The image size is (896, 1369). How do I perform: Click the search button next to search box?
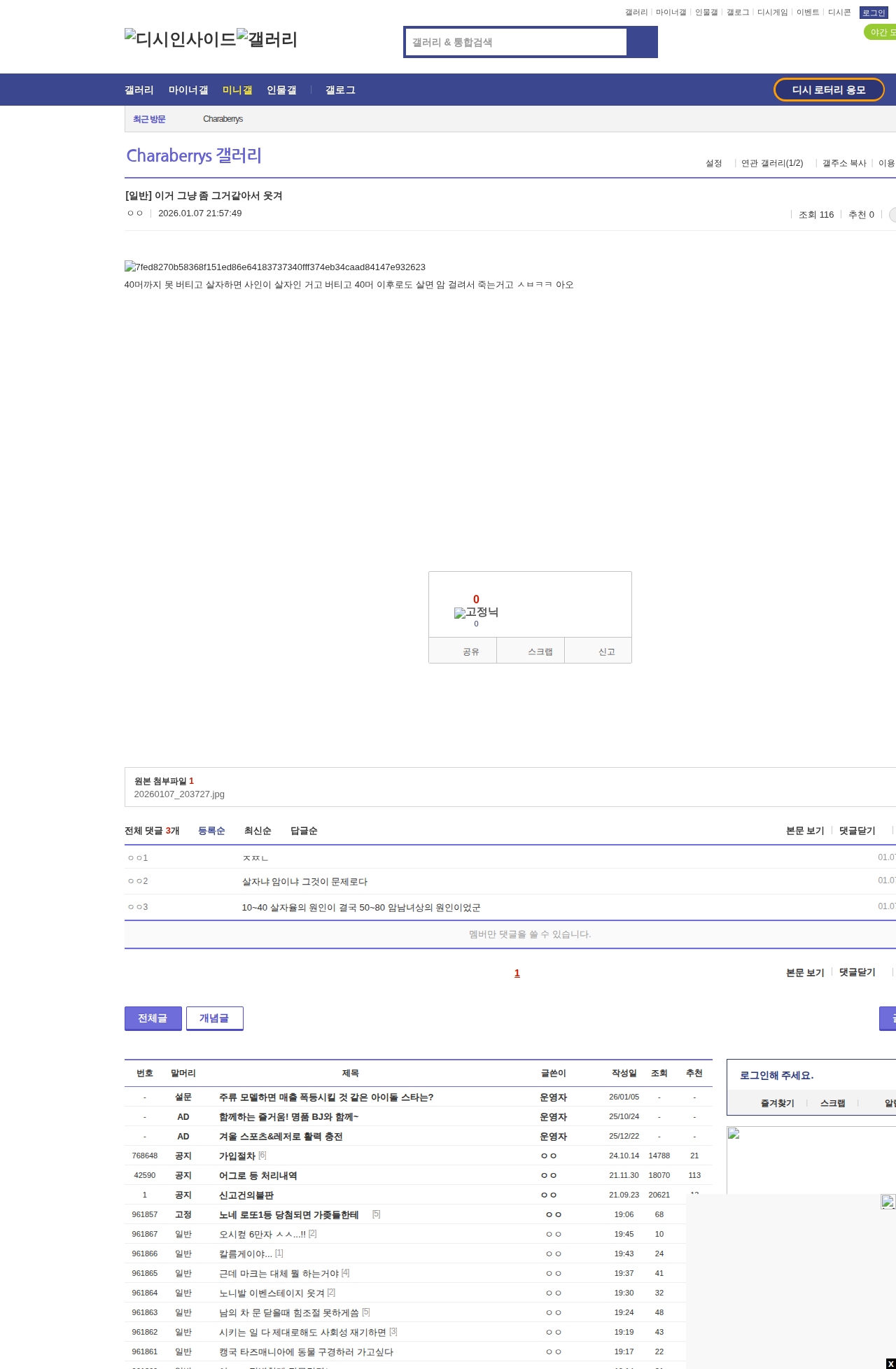coord(642,42)
